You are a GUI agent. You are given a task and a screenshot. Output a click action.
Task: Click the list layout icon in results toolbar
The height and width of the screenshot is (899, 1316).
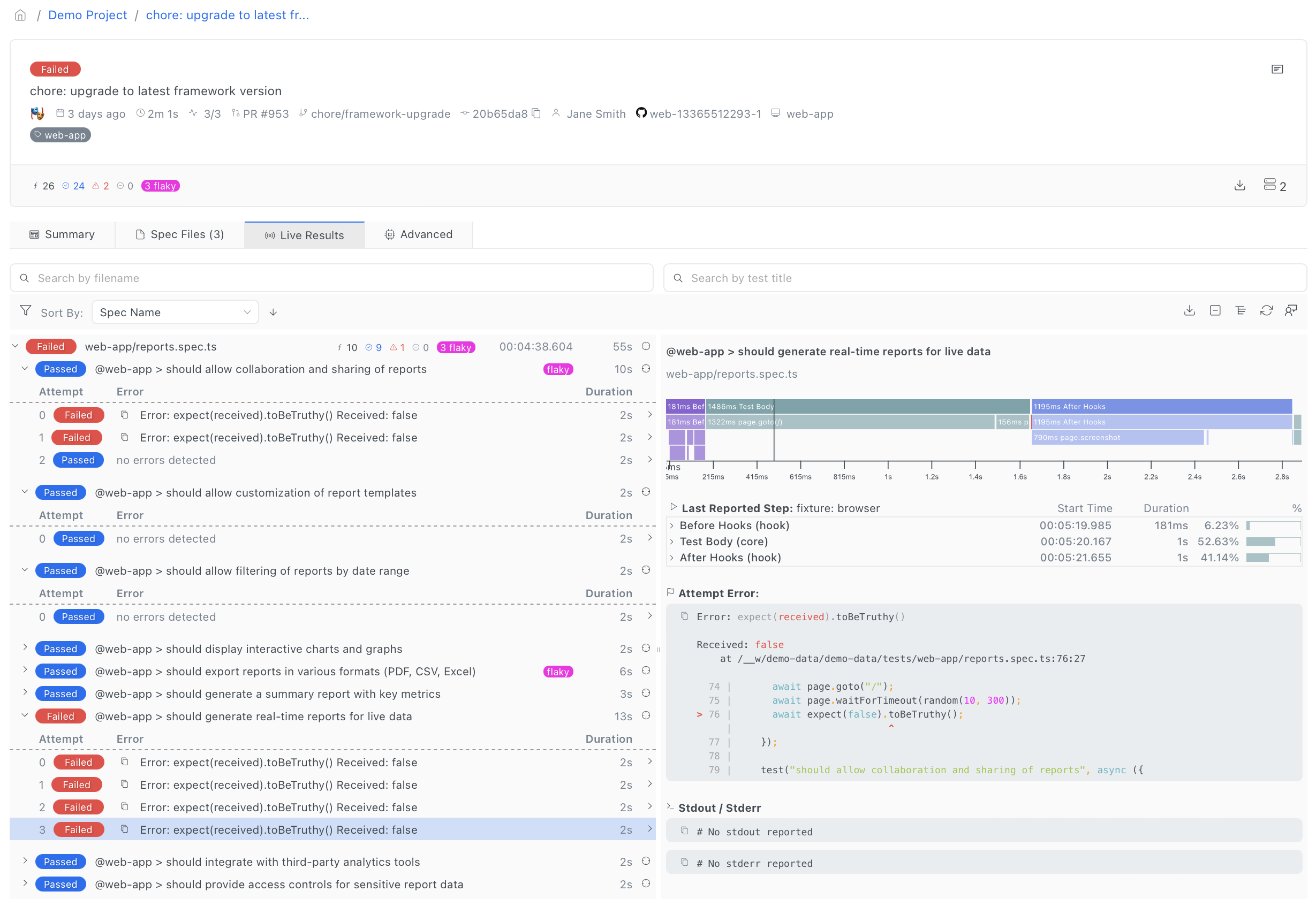point(1241,310)
